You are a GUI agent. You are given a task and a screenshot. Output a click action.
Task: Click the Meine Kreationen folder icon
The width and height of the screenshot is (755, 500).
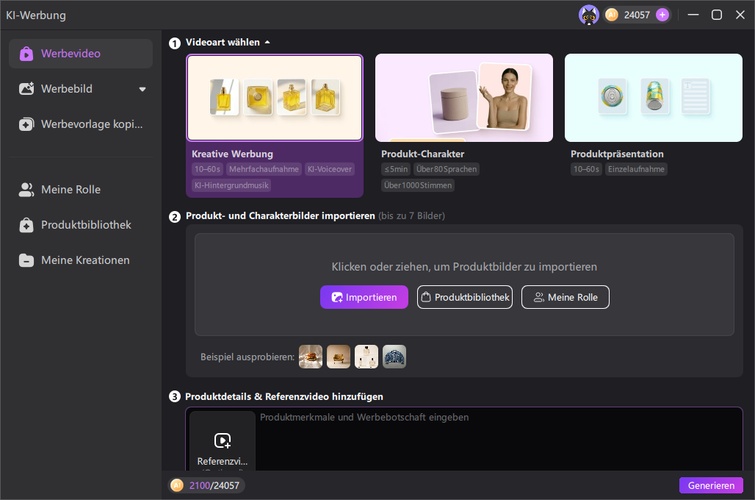pos(26,260)
